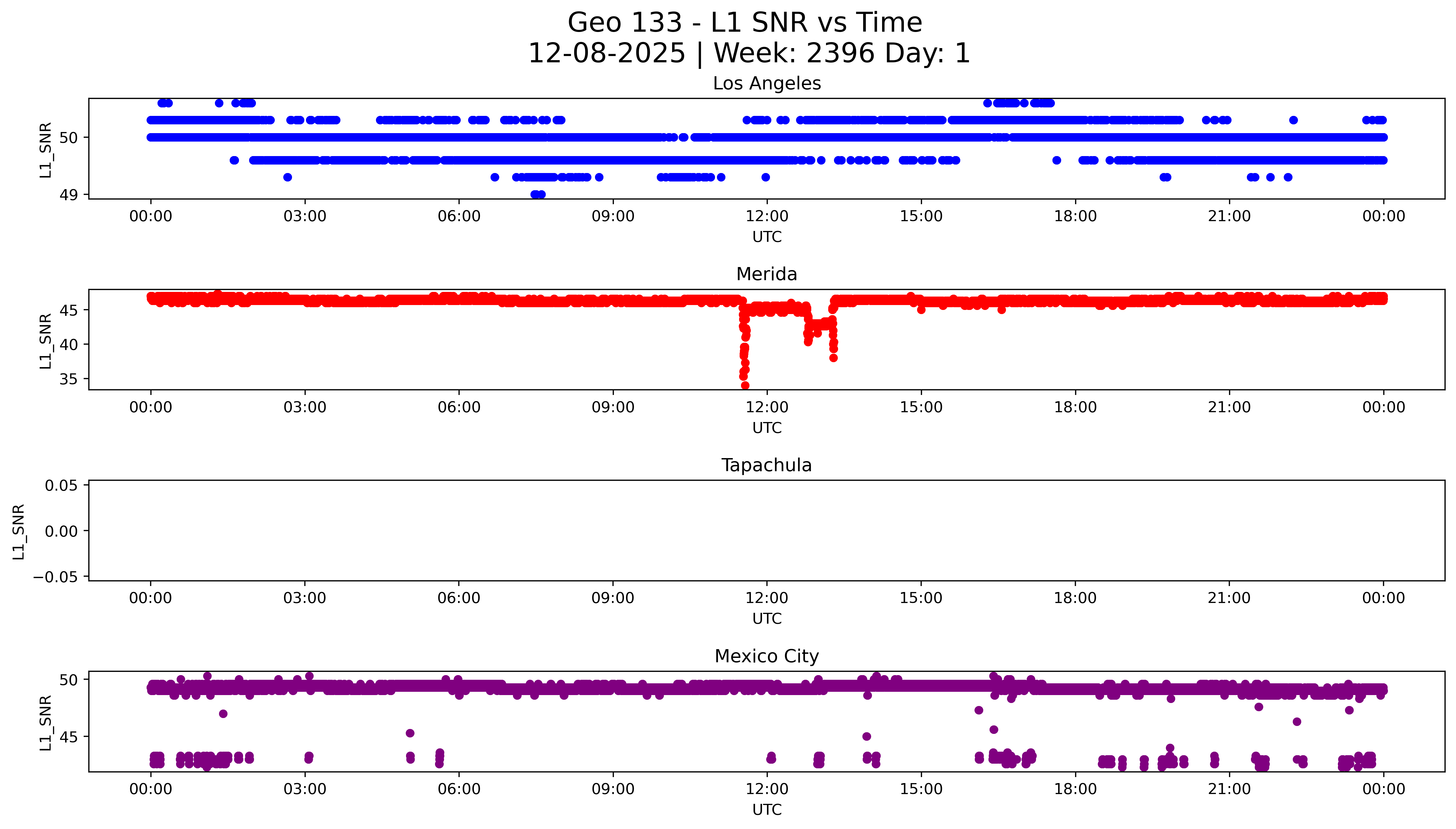Click the 'Merida' subplot title
Viewport: 1456px width, 829px height.
tap(766, 274)
